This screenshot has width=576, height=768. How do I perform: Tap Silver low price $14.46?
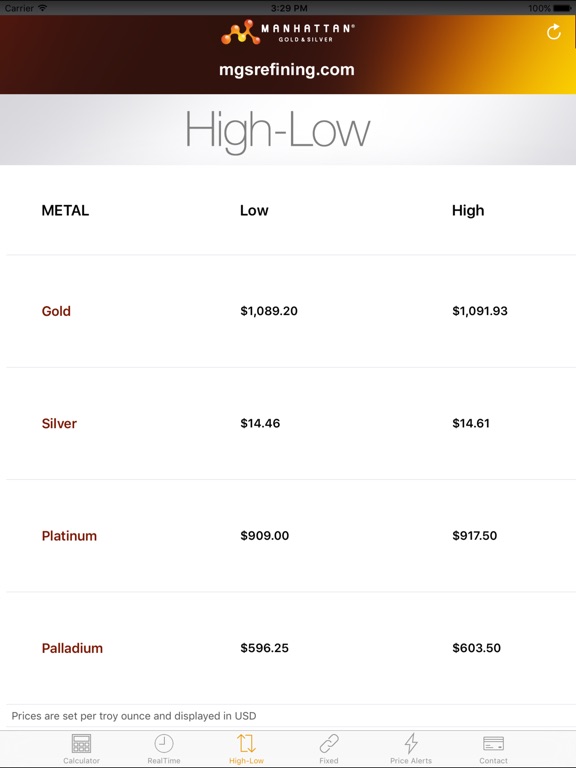point(260,423)
